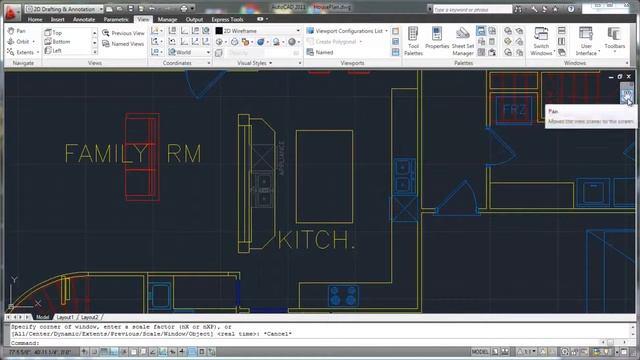Toggle MODEL space button in status bar
The image size is (640, 360).
[480, 352]
